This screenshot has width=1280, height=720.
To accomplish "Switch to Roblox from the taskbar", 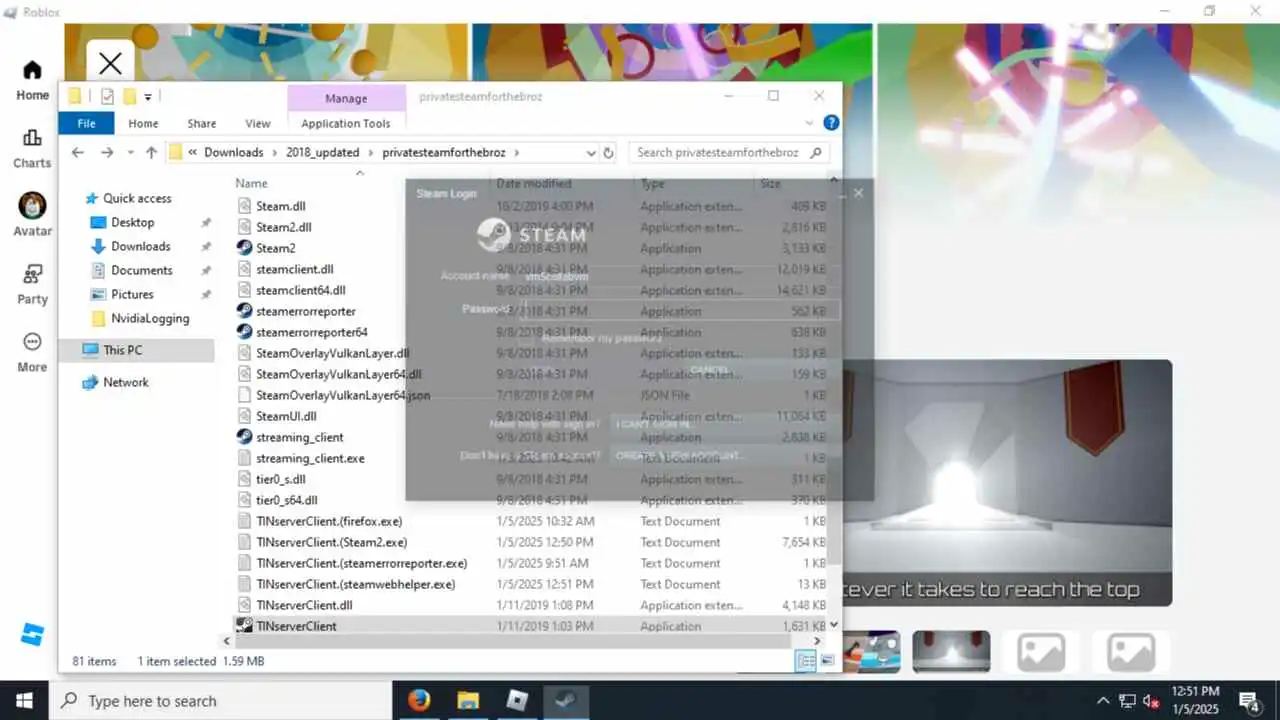I will (517, 700).
